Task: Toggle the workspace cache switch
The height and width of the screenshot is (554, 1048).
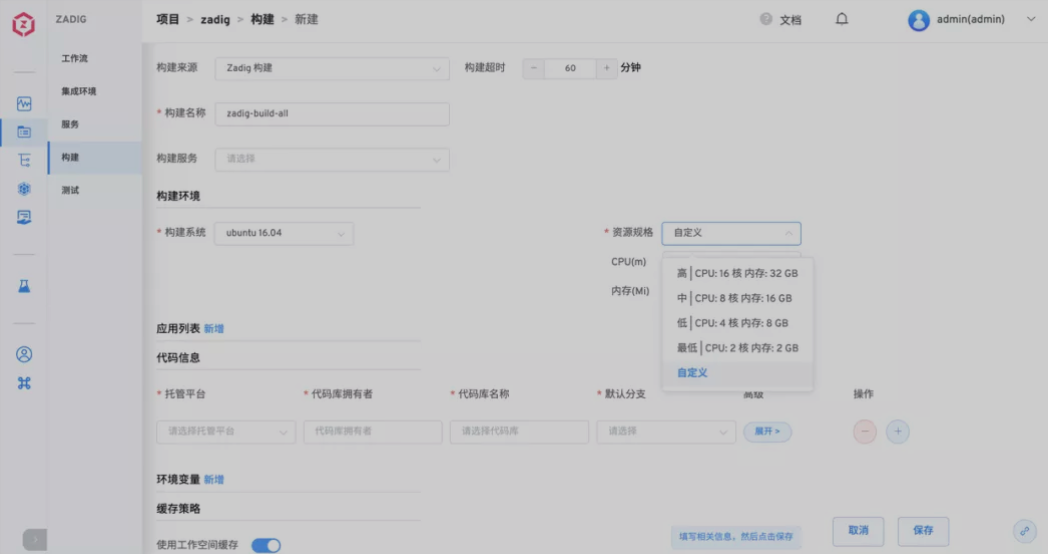Action: [266, 545]
